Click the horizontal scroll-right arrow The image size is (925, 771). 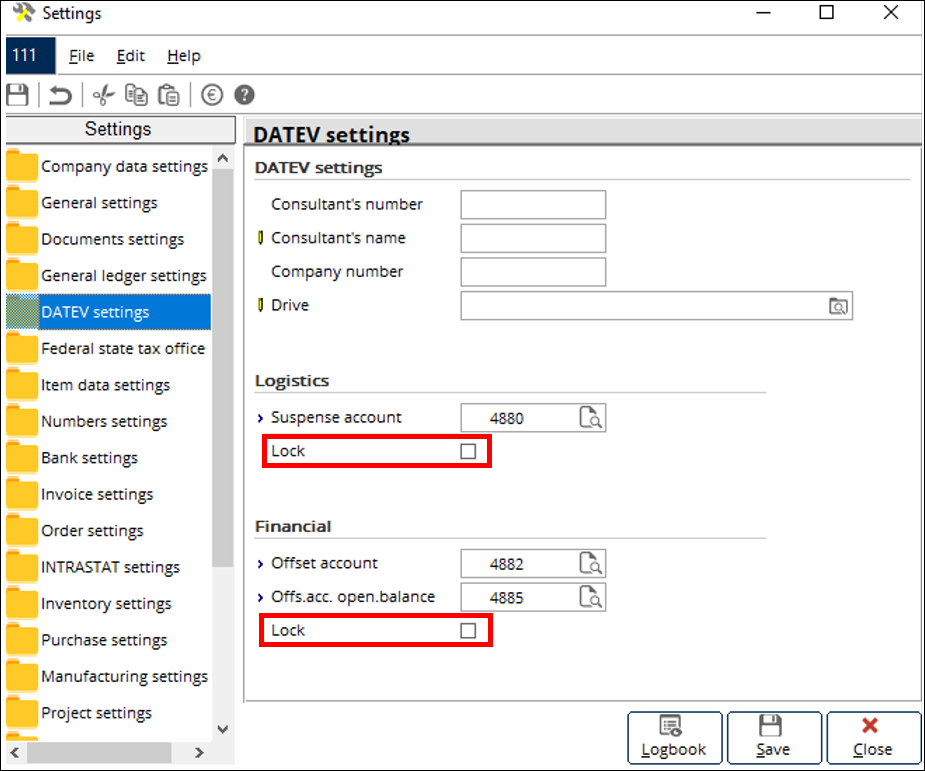click(199, 752)
